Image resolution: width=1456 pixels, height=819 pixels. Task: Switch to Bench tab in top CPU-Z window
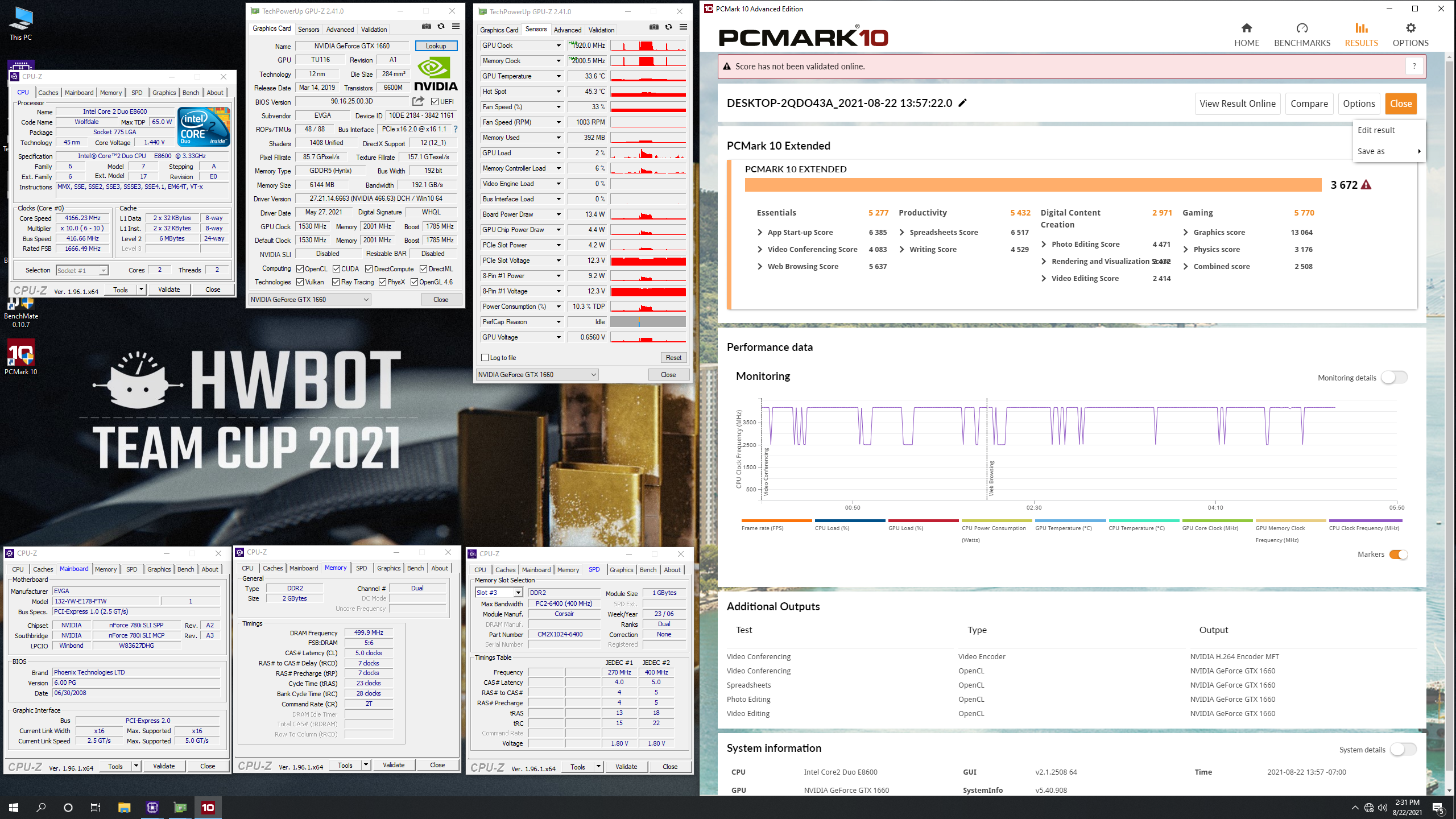[191, 93]
